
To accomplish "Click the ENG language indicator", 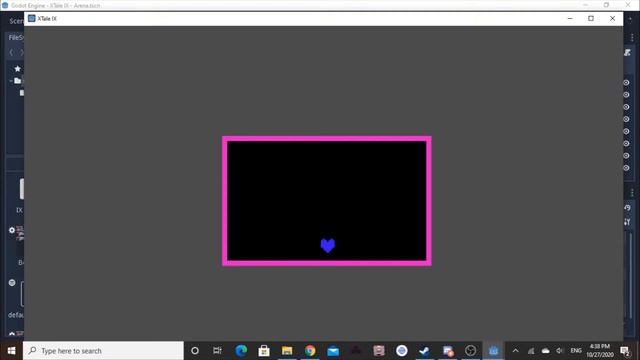I will coord(576,351).
